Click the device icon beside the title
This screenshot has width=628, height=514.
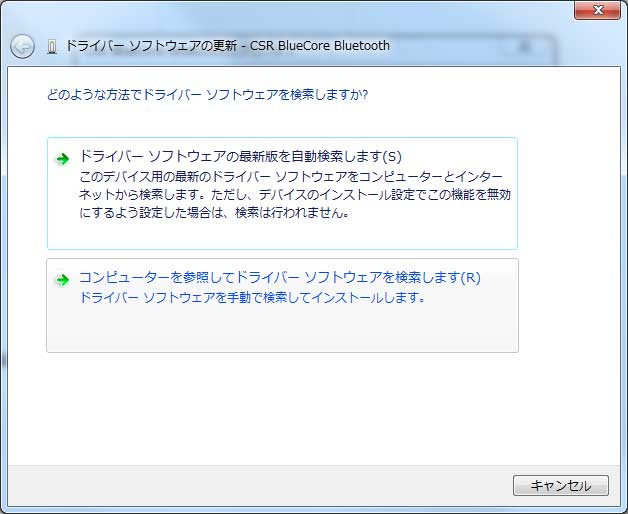pos(52,47)
